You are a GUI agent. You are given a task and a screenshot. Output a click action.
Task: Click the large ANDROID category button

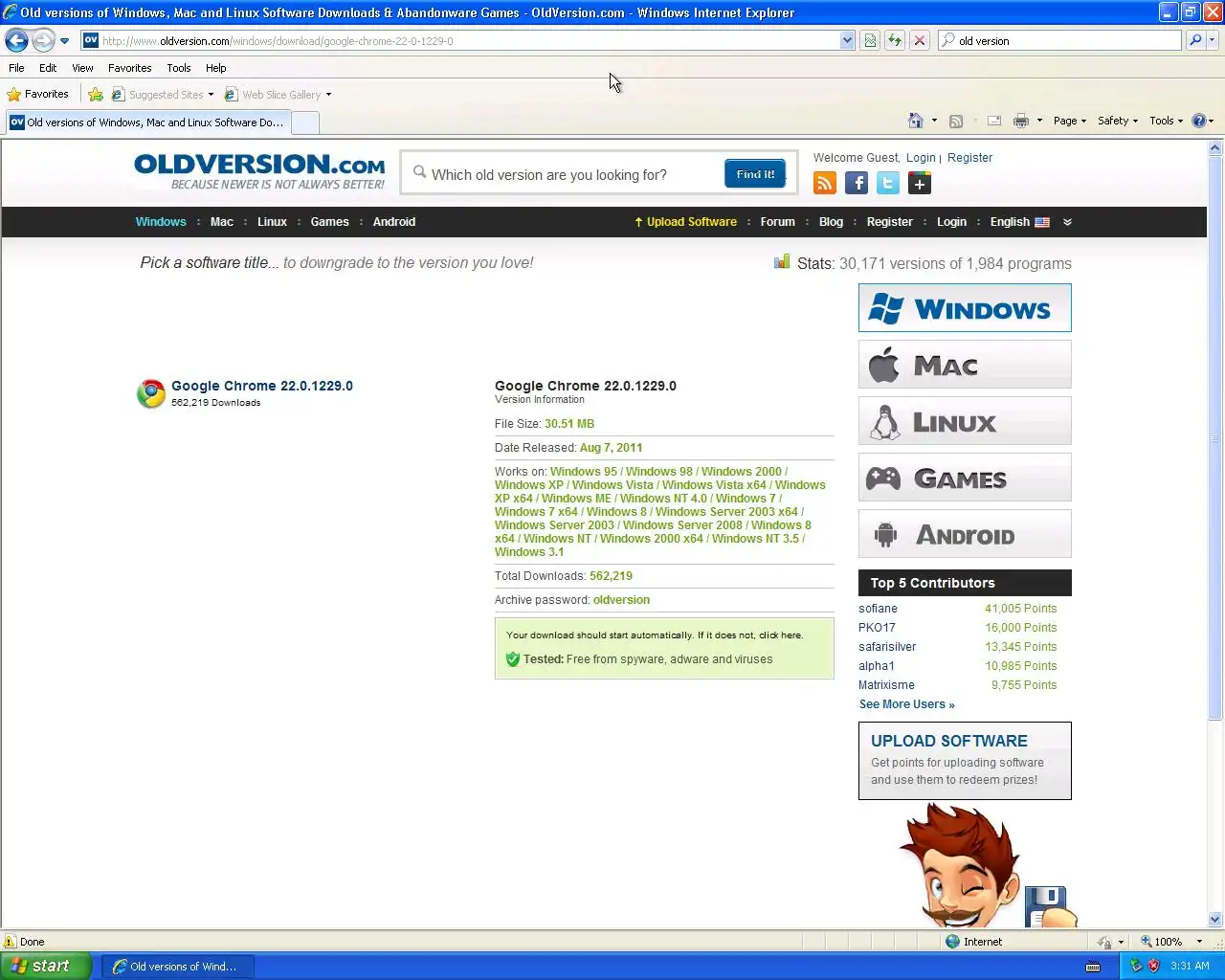coord(965,534)
